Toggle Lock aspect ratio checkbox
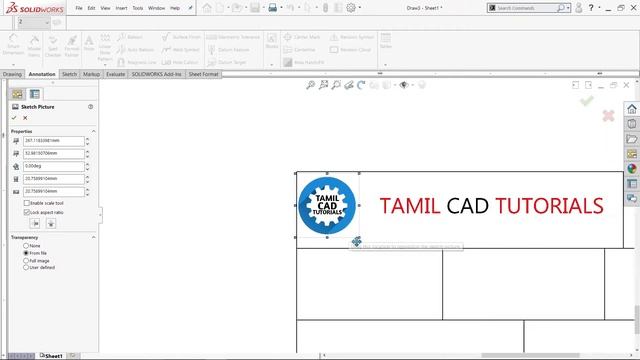 pyautogui.click(x=27, y=212)
